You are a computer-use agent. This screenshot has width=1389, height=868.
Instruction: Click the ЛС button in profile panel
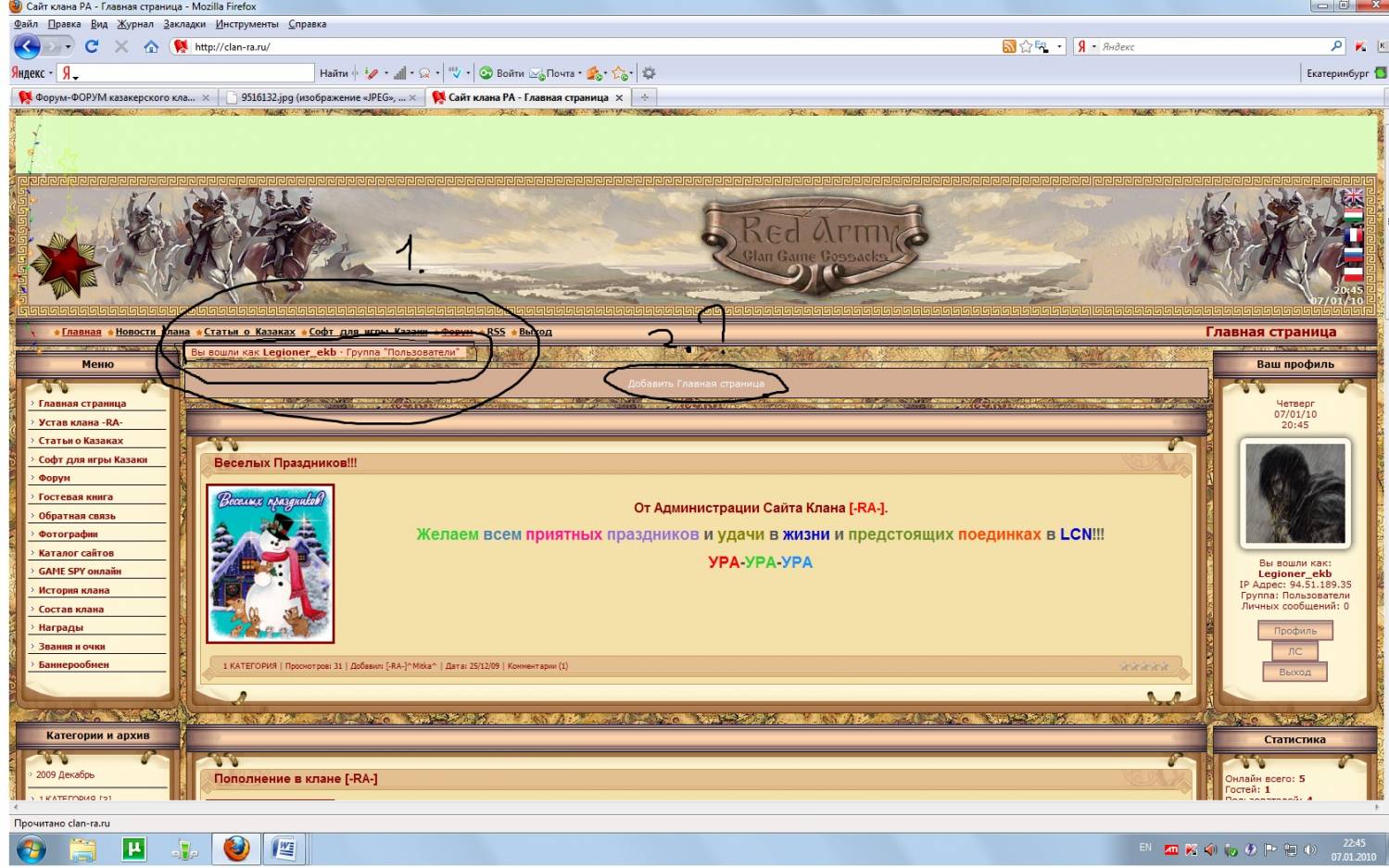click(1294, 651)
